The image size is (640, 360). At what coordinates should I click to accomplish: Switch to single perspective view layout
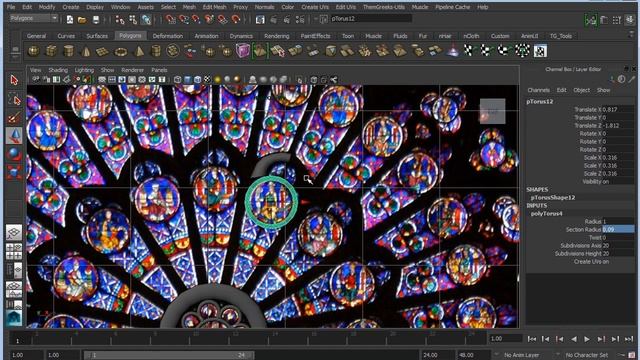[14, 233]
